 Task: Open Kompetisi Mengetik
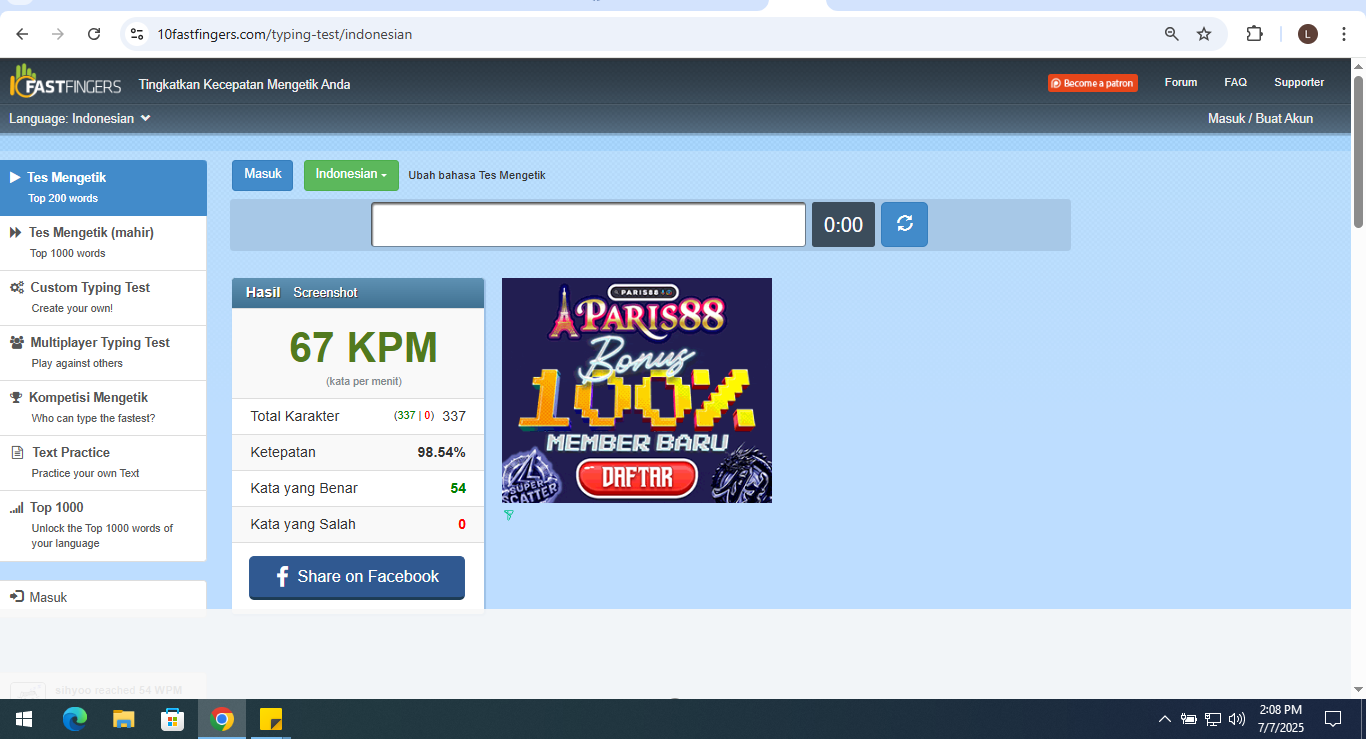104,407
